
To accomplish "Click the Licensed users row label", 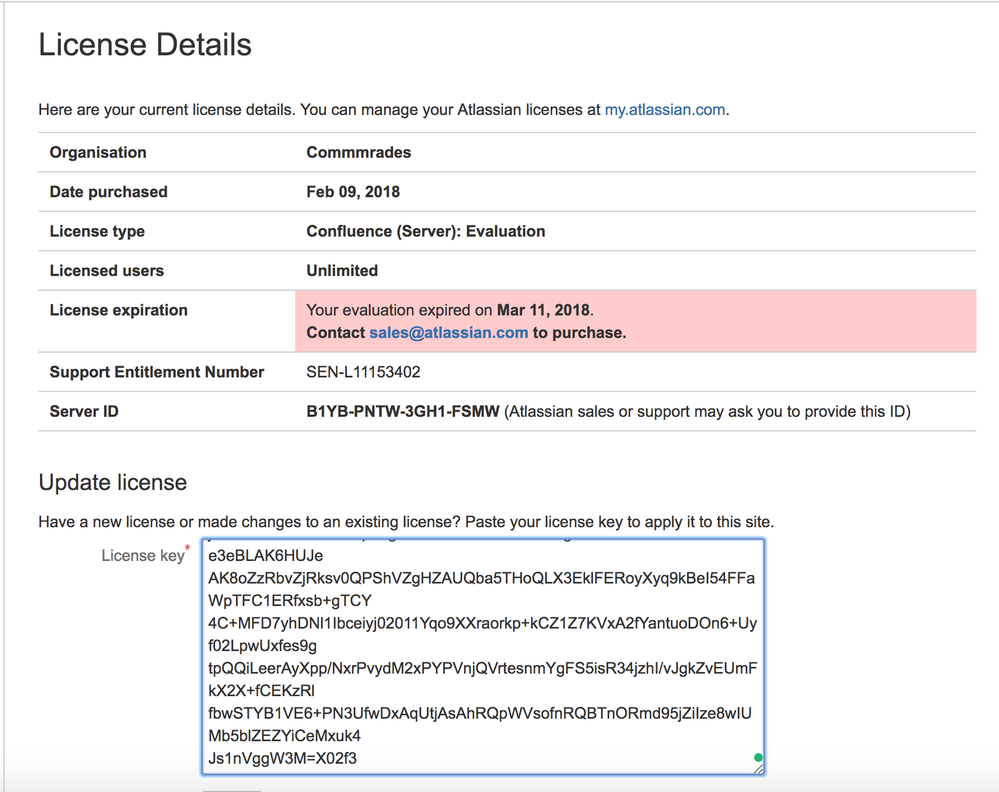I will click(x=106, y=271).
